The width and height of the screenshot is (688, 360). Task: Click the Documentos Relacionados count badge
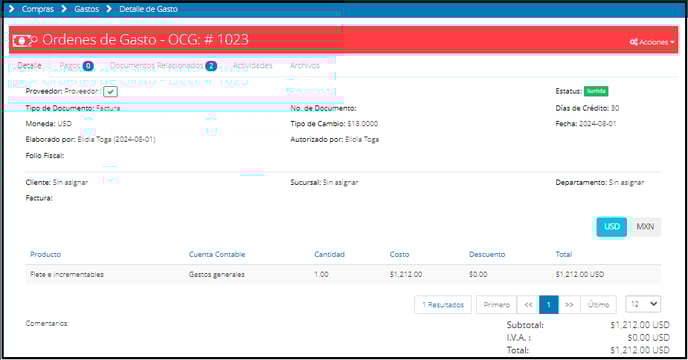point(211,66)
